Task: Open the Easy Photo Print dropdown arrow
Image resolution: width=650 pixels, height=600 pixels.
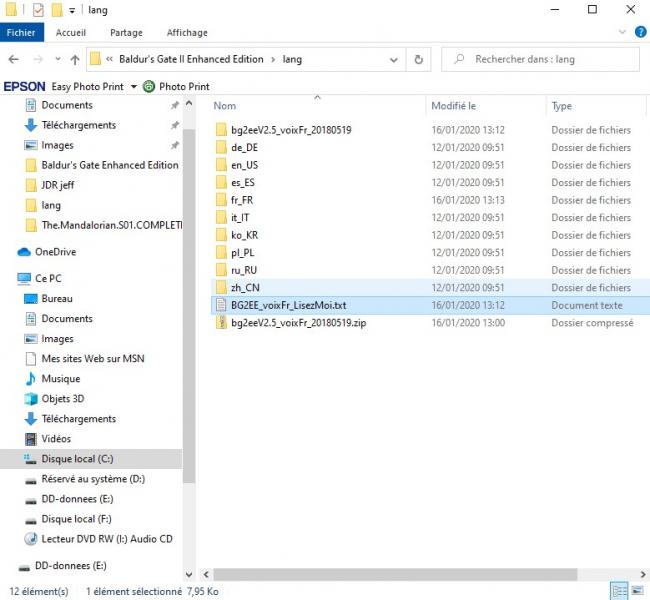Action: pos(134,87)
